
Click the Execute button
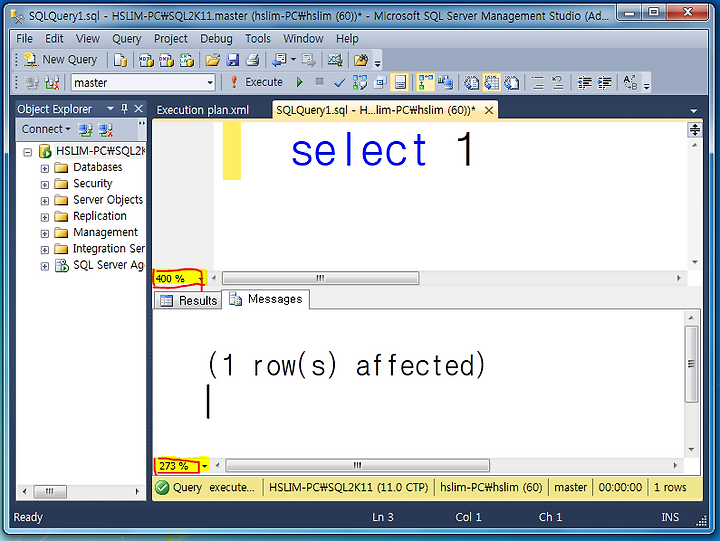[x=256, y=82]
